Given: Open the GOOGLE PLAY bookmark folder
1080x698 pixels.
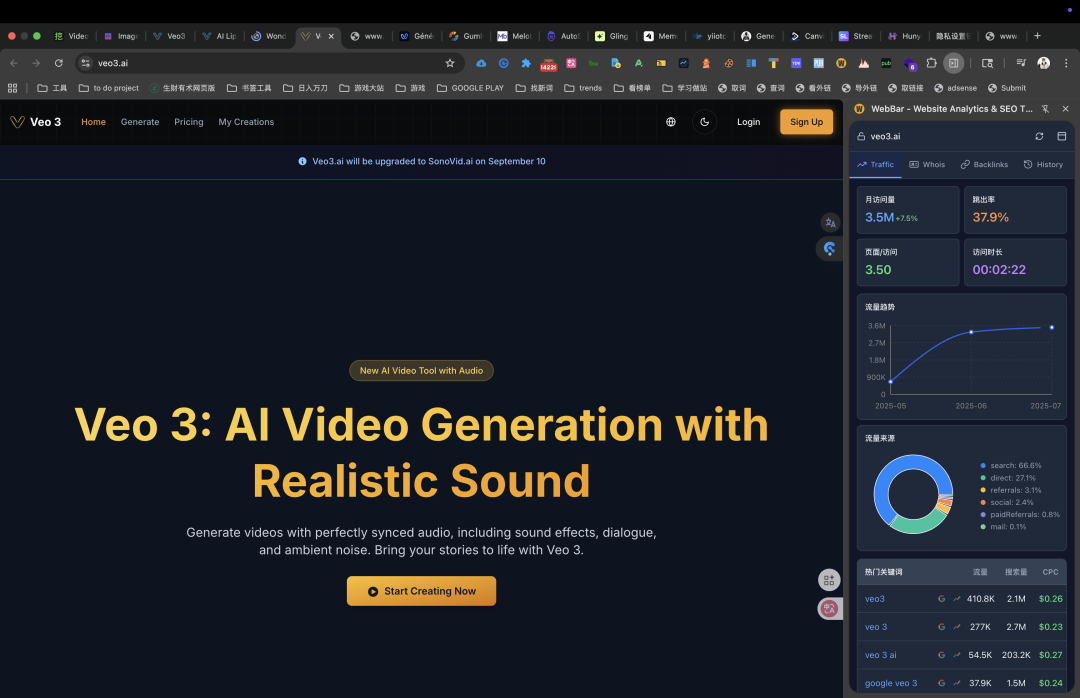Looking at the screenshot, I should [470, 88].
